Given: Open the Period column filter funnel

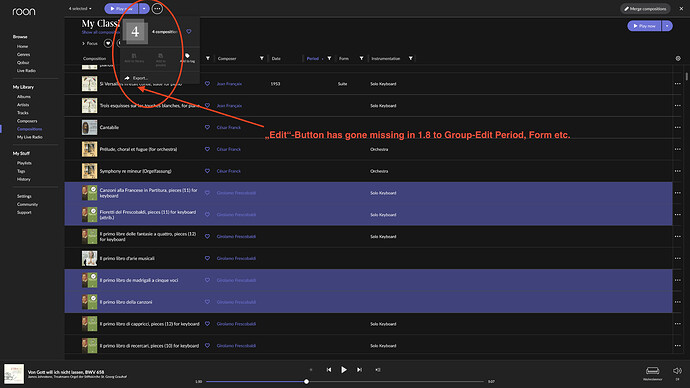Looking at the screenshot, I should point(329,58).
